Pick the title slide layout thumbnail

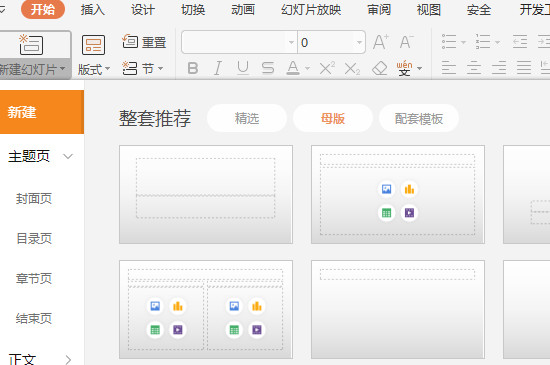click(206, 194)
